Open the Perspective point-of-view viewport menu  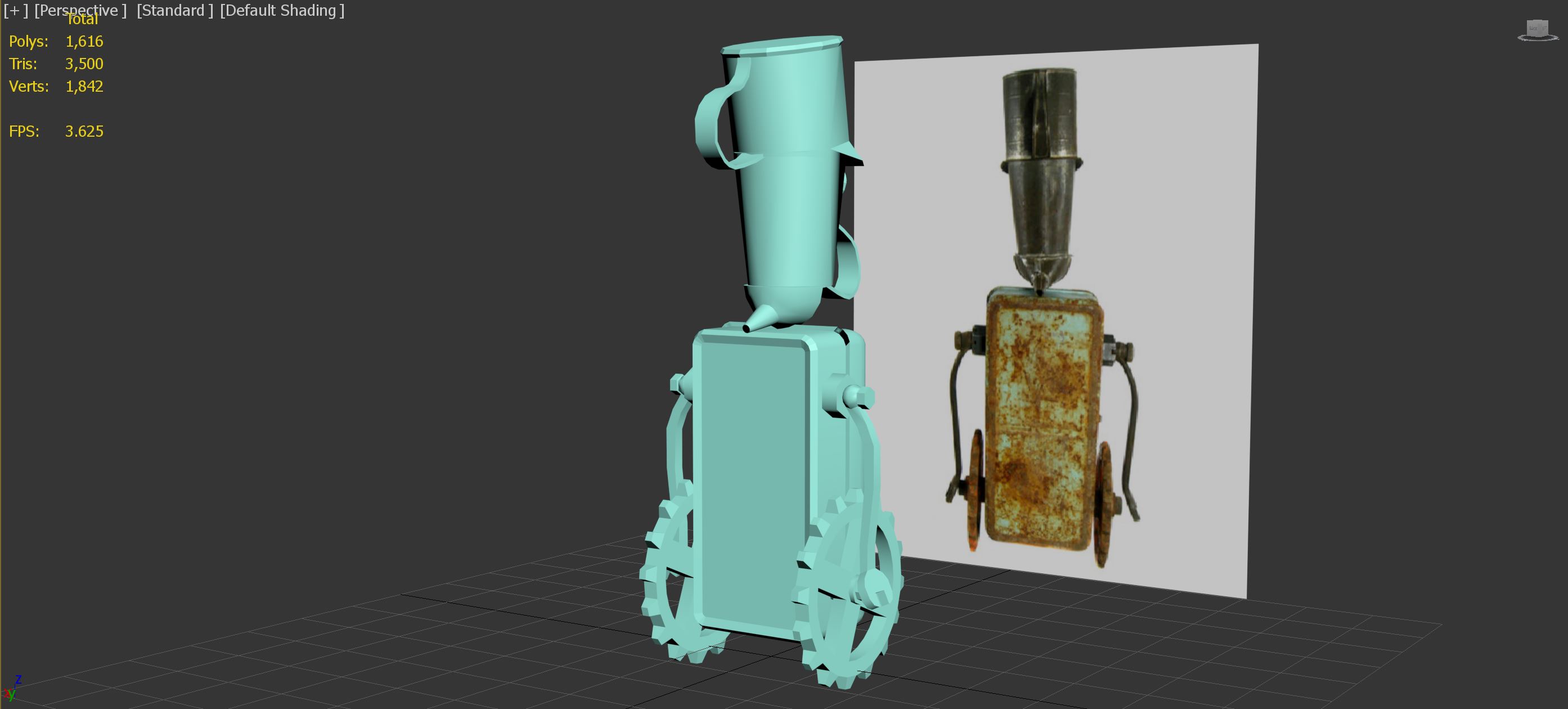(x=80, y=10)
